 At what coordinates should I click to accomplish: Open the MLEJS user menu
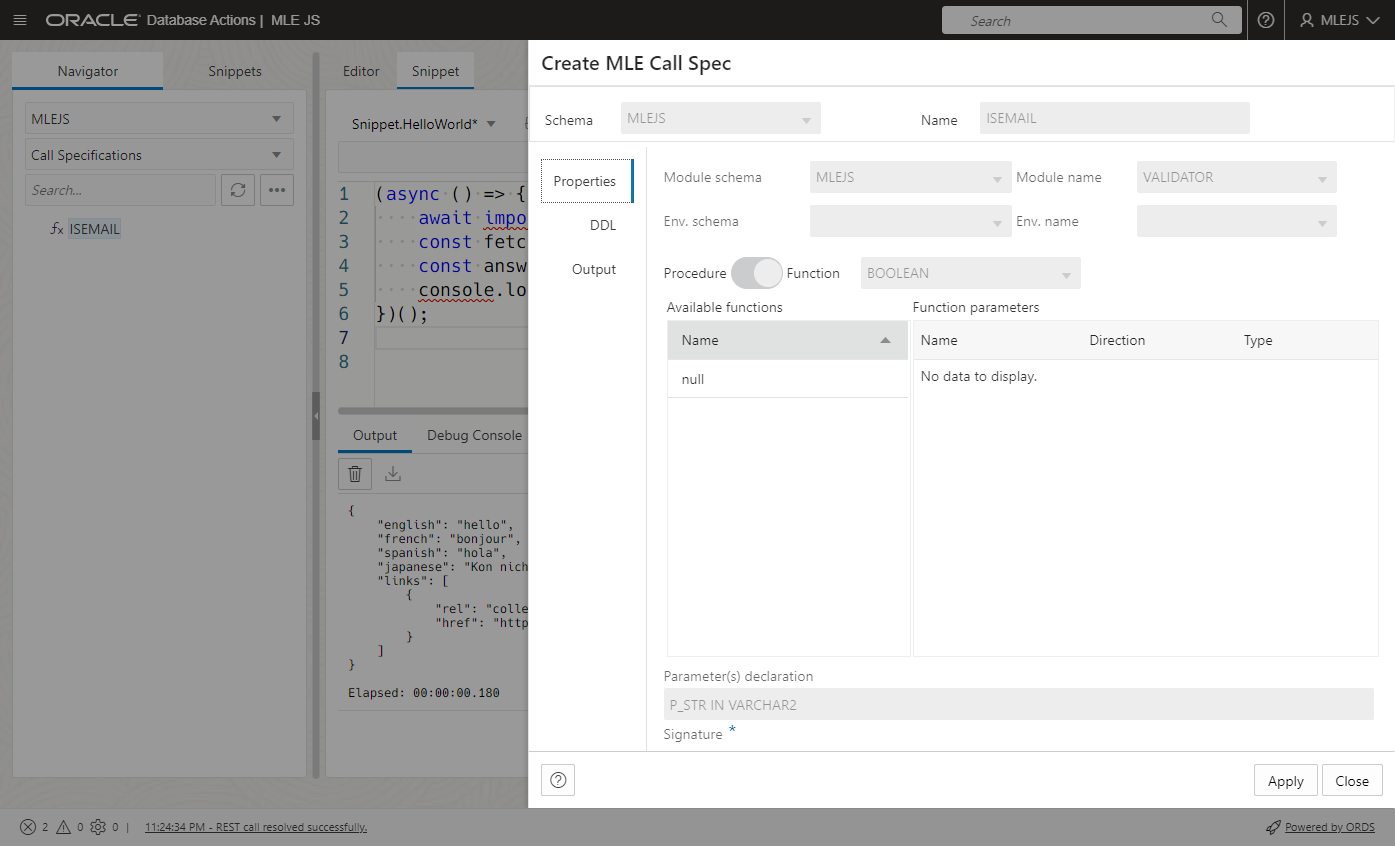[1339, 20]
